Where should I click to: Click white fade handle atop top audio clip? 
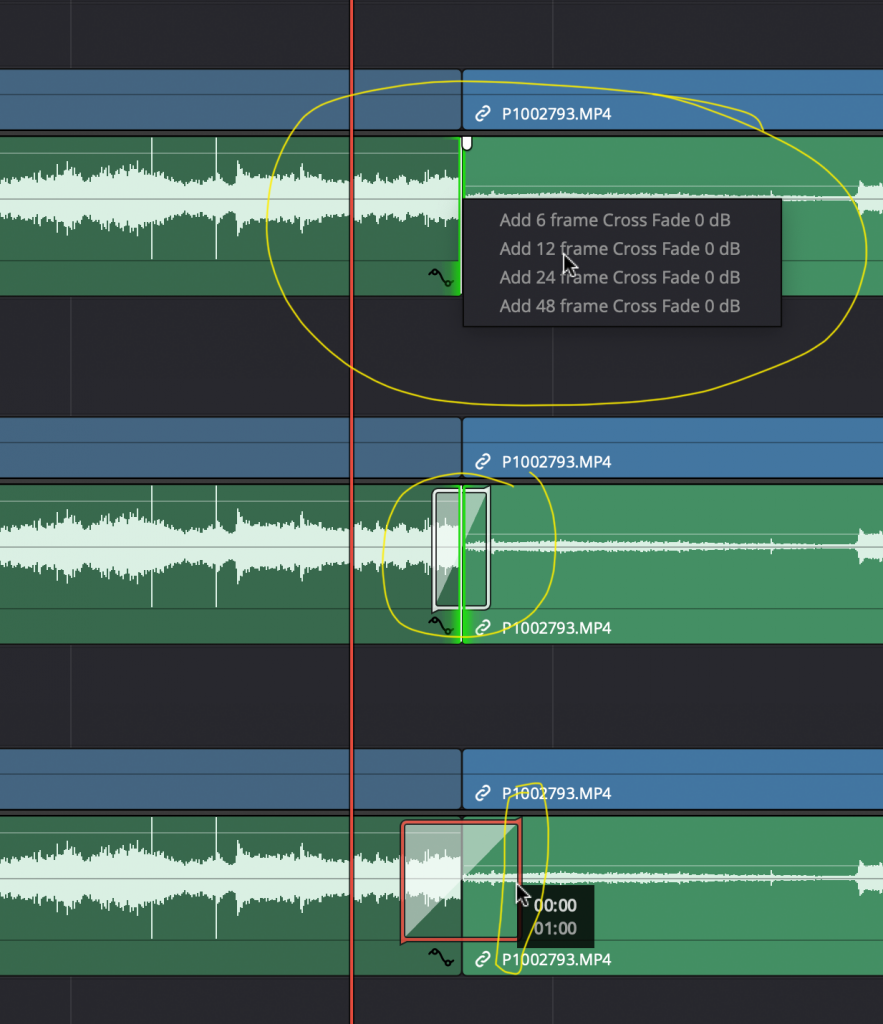click(467, 143)
